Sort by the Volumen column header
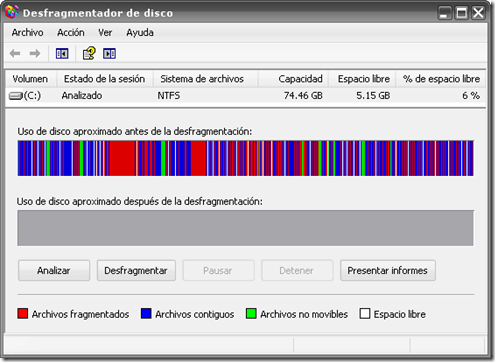This screenshot has width=495, height=362. click(31, 79)
